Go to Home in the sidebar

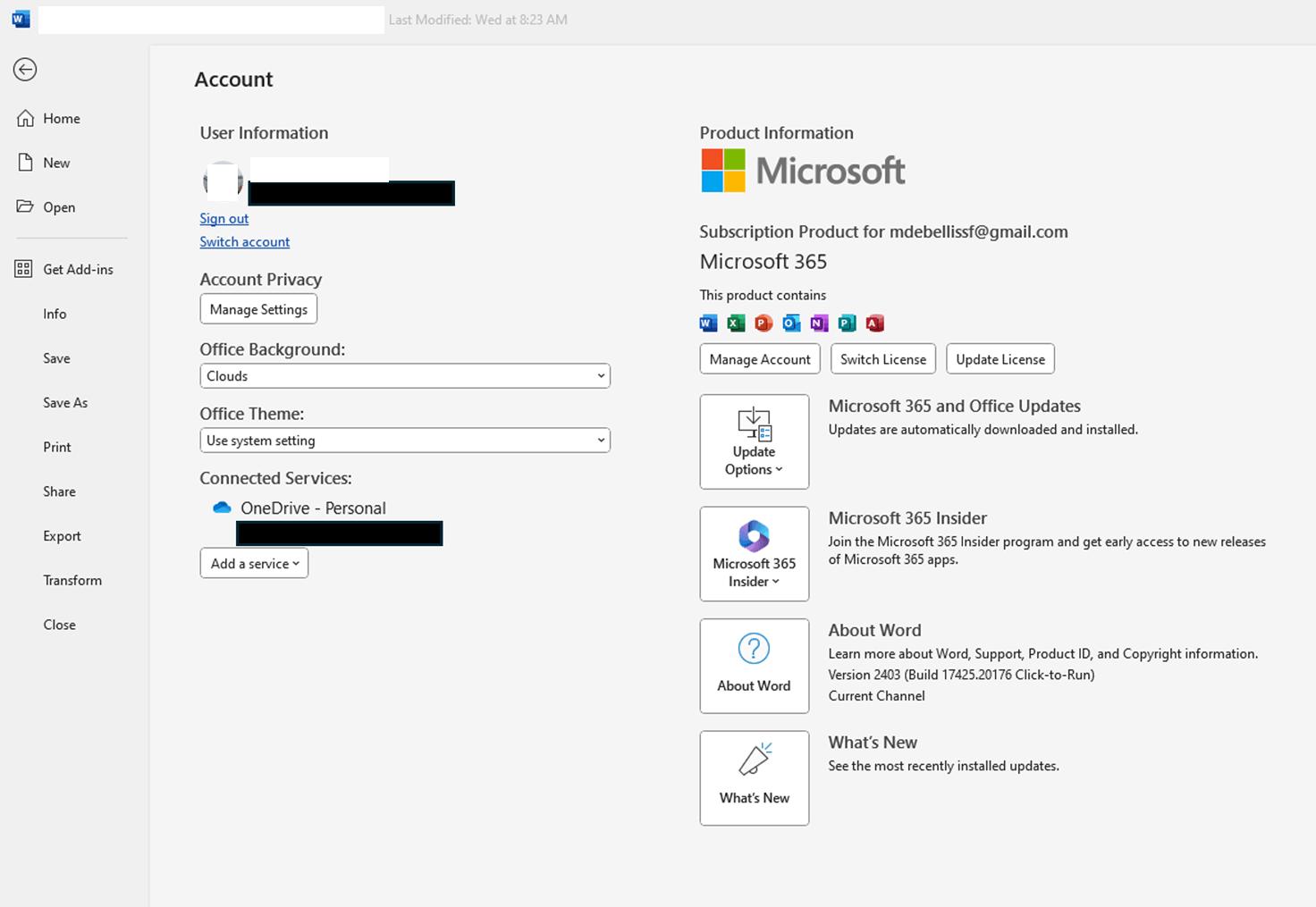[62, 118]
